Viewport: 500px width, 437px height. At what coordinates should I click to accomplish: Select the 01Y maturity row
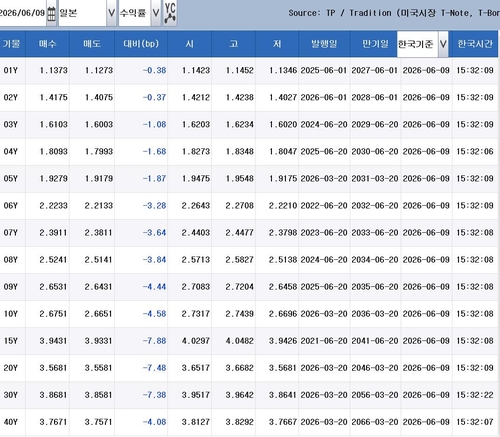coord(249,70)
